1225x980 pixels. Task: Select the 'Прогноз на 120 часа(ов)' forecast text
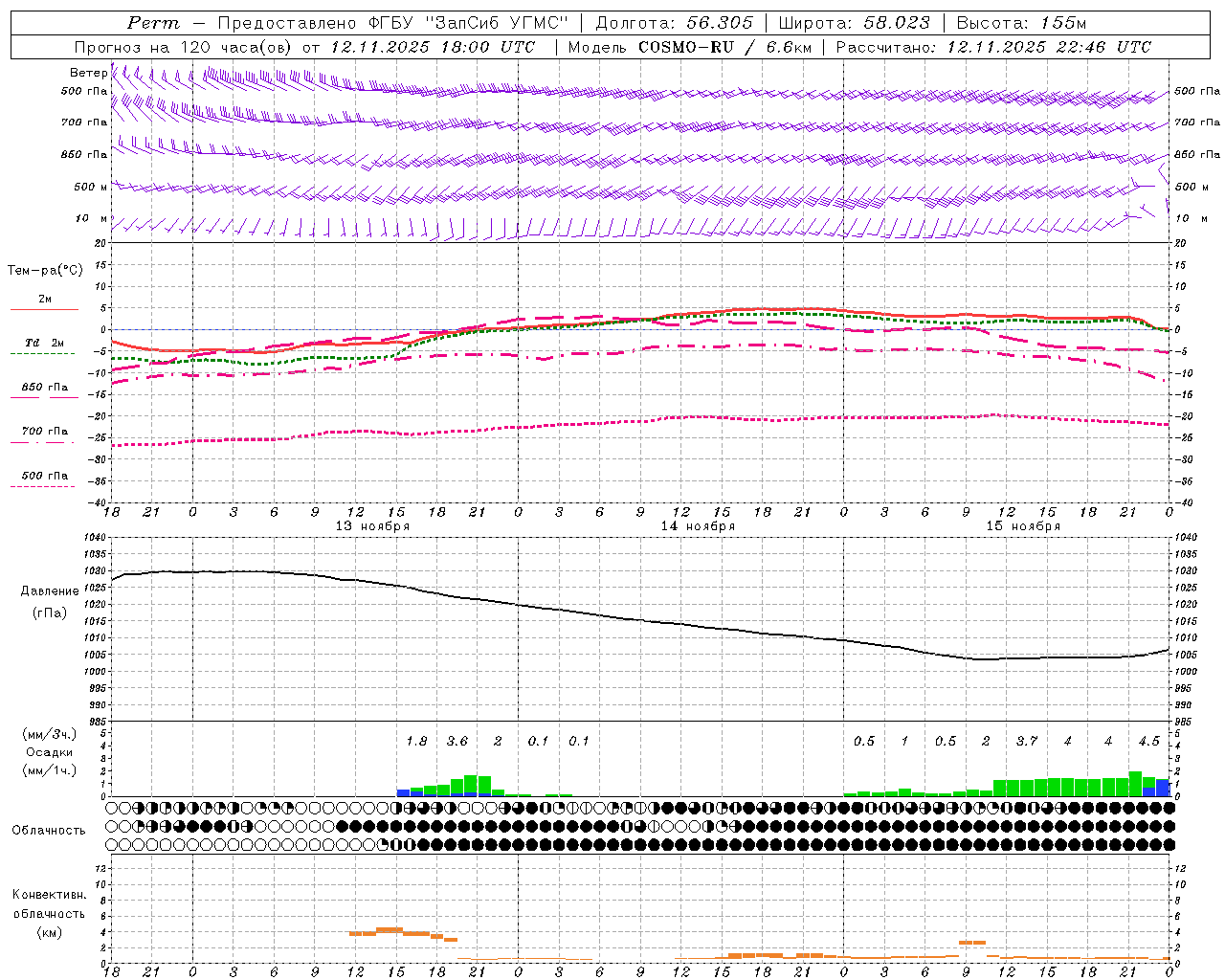(184, 47)
